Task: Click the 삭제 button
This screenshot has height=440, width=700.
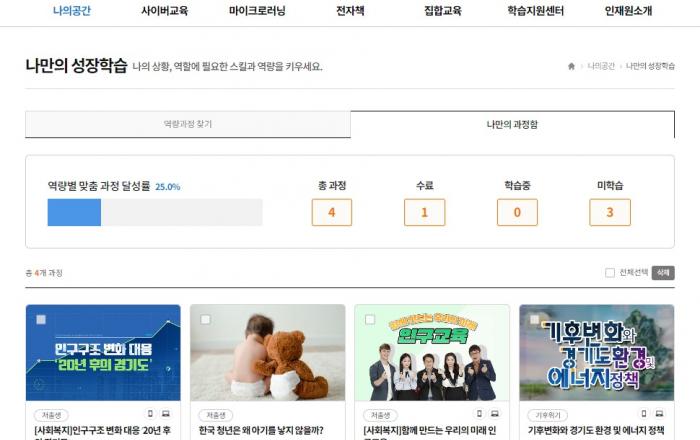Action: pyautogui.click(x=663, y=273)
